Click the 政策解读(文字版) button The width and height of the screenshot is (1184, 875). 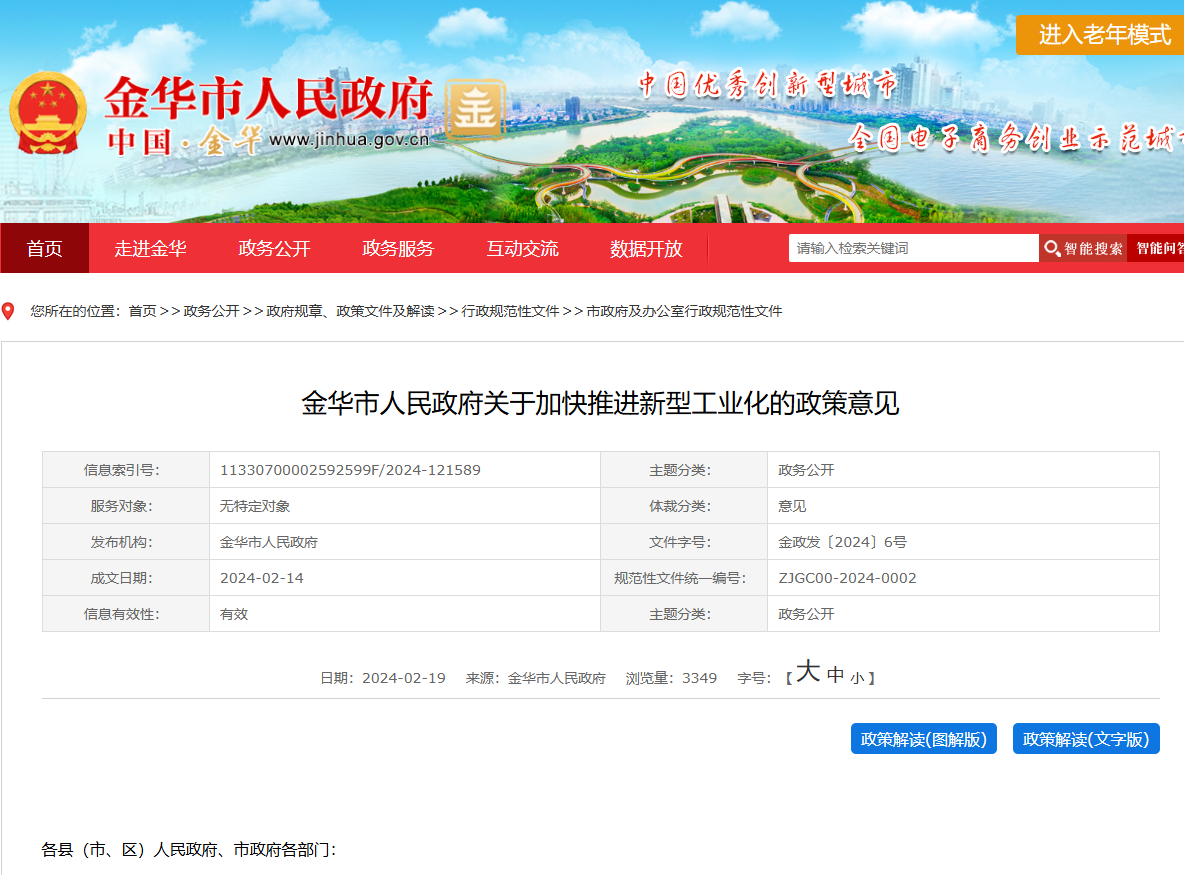pyautogui.click(x=1086, y=738)
